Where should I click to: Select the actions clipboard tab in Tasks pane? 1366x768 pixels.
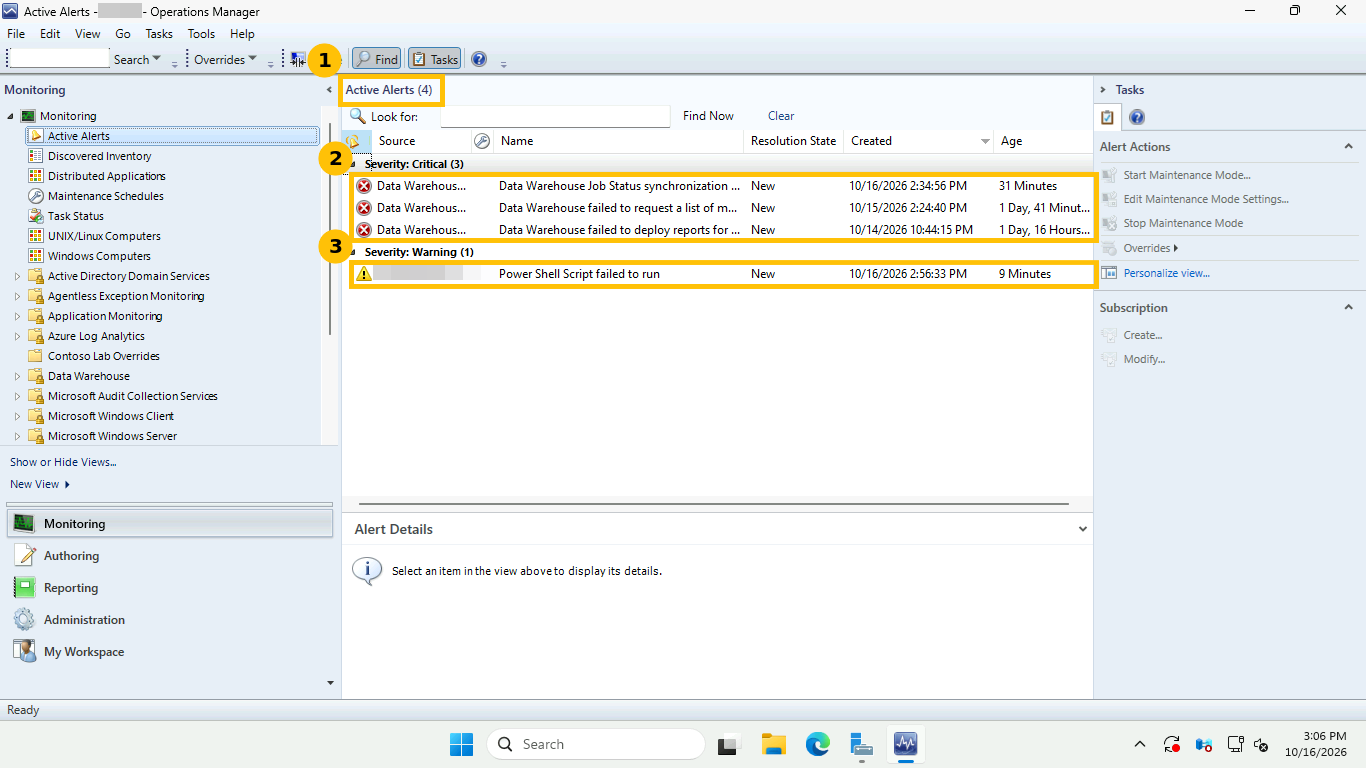1107,118
